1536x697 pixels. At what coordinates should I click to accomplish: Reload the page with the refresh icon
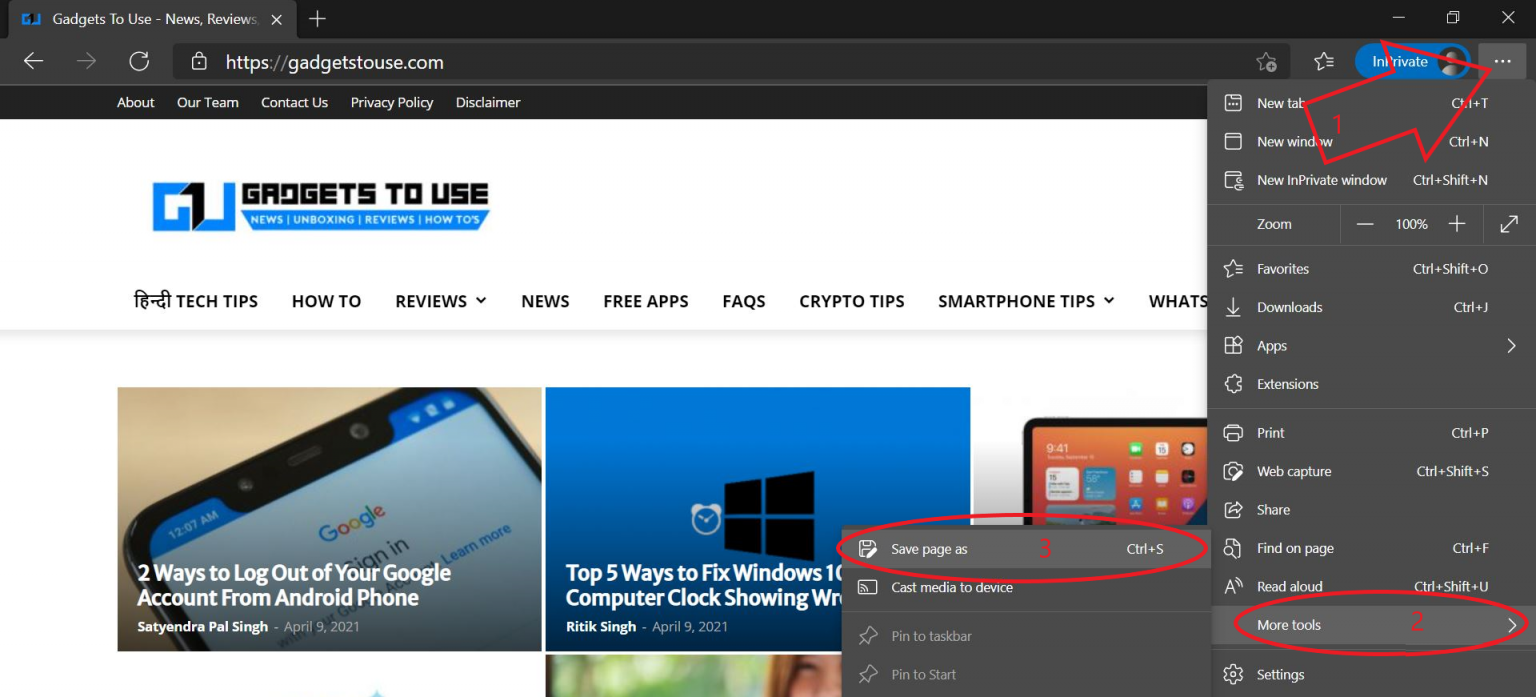click(x=139, y=61)
